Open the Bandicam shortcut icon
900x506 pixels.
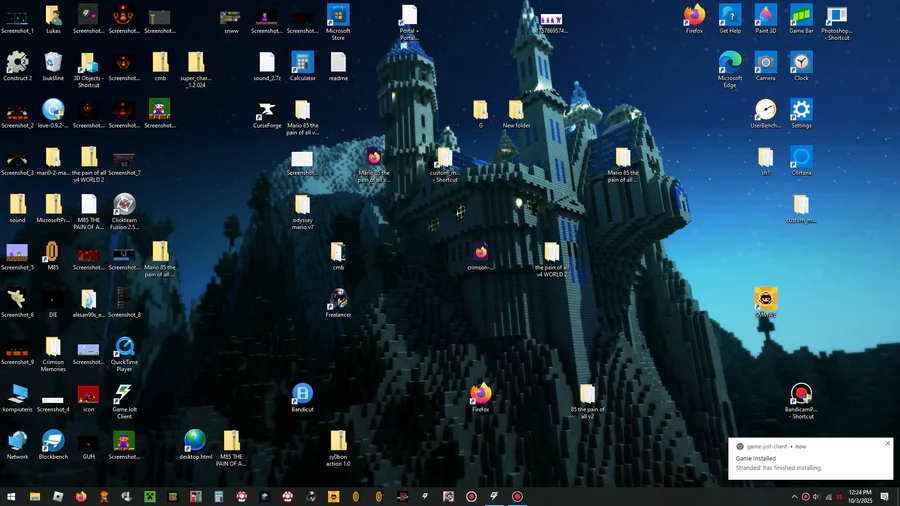(x=801, y=401)
